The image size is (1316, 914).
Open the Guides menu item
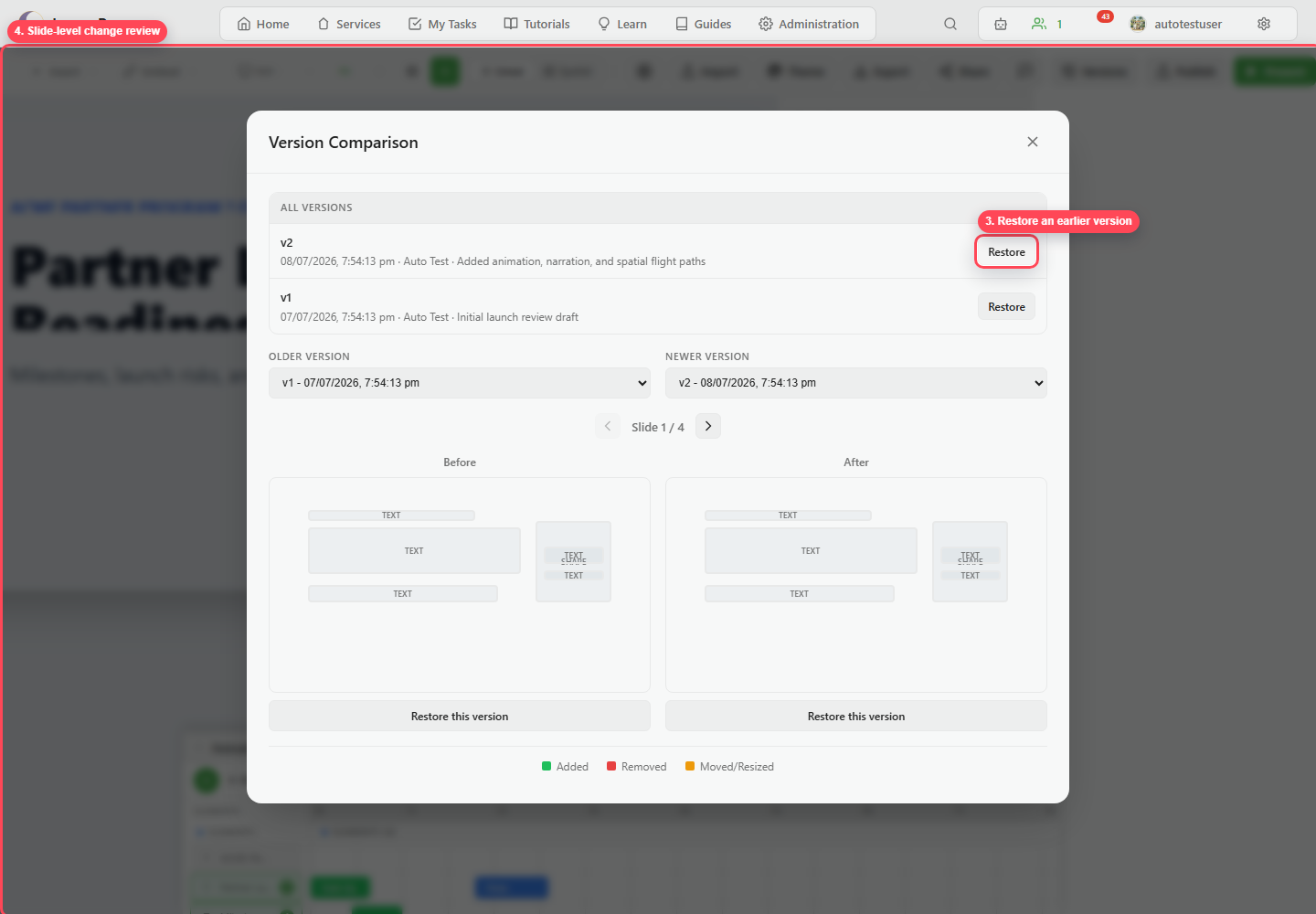point(704,24)
